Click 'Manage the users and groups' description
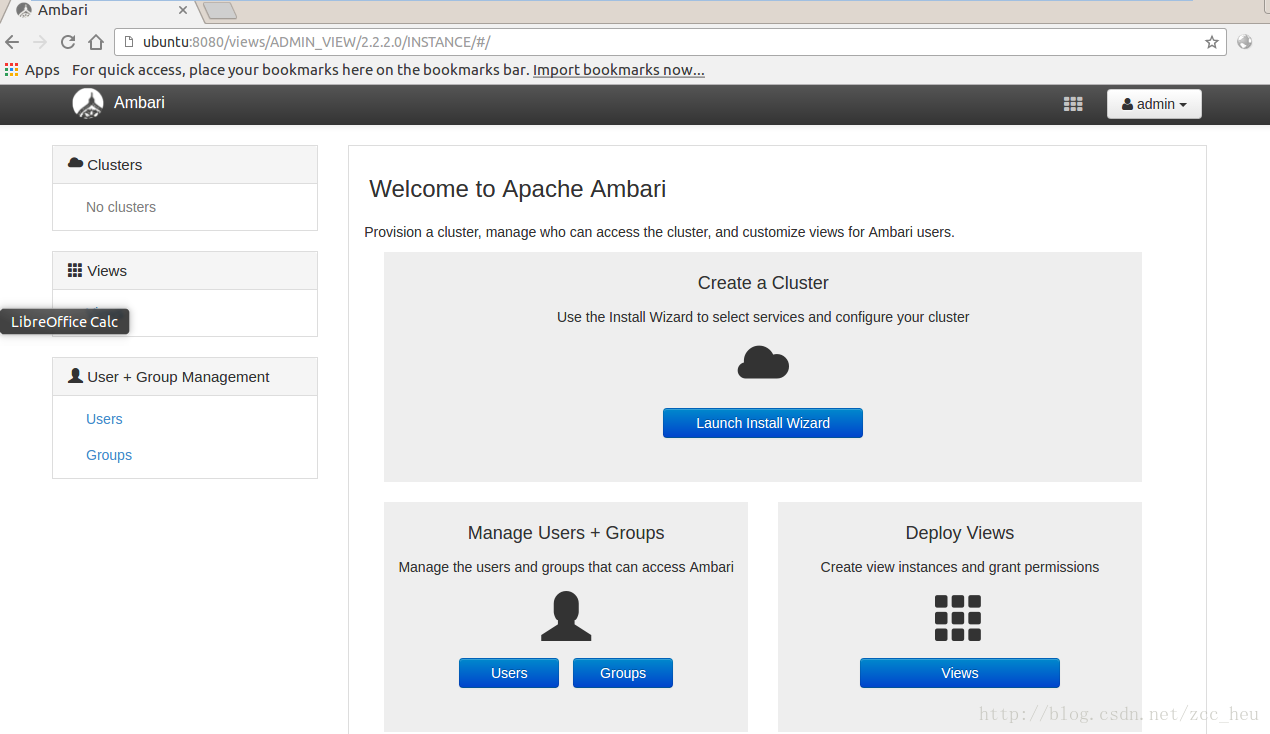The width and height of the screenshot is (1270, 734). click(566, 567)
